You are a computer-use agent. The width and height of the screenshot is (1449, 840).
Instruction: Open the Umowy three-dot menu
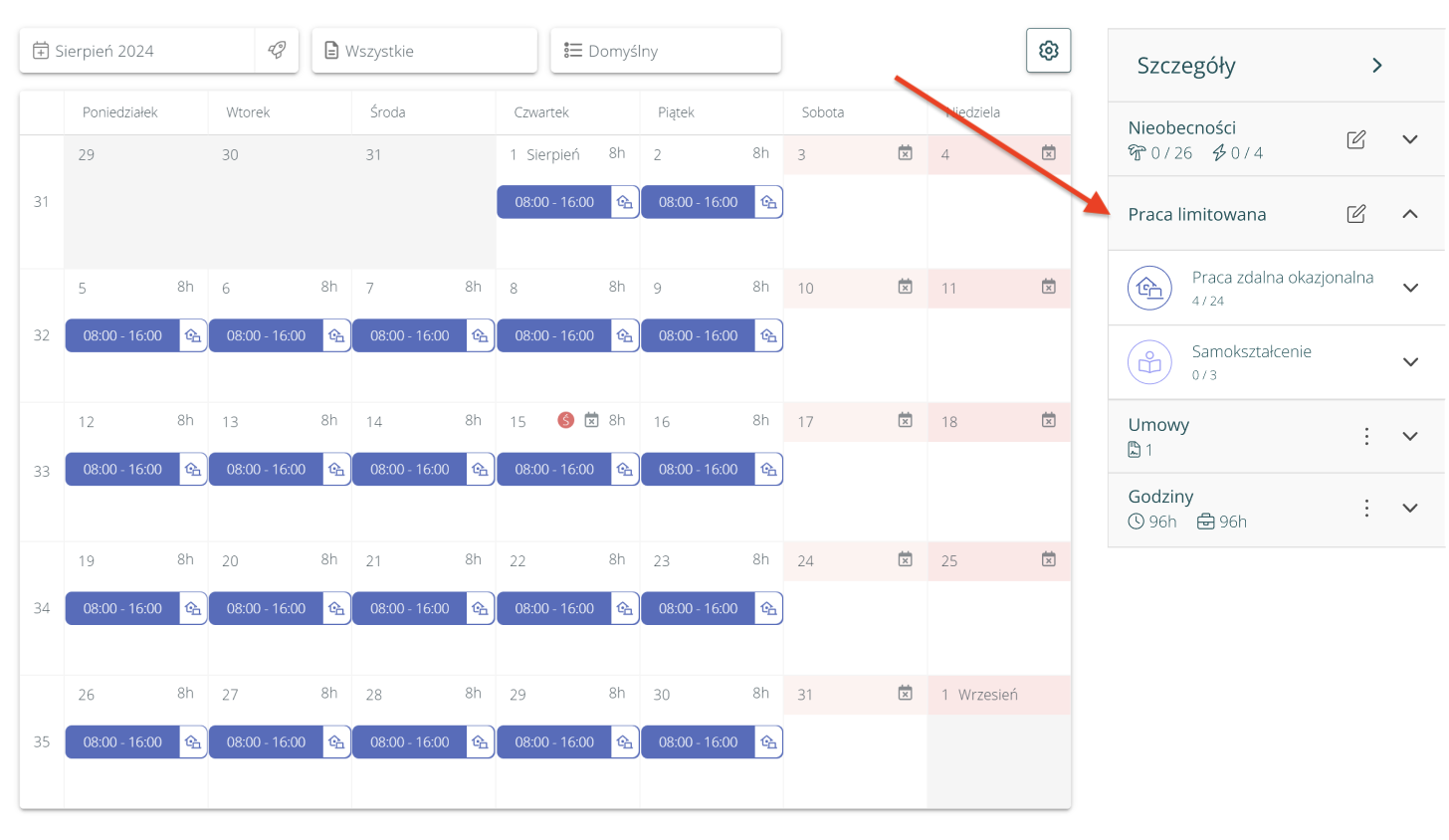1366,436
